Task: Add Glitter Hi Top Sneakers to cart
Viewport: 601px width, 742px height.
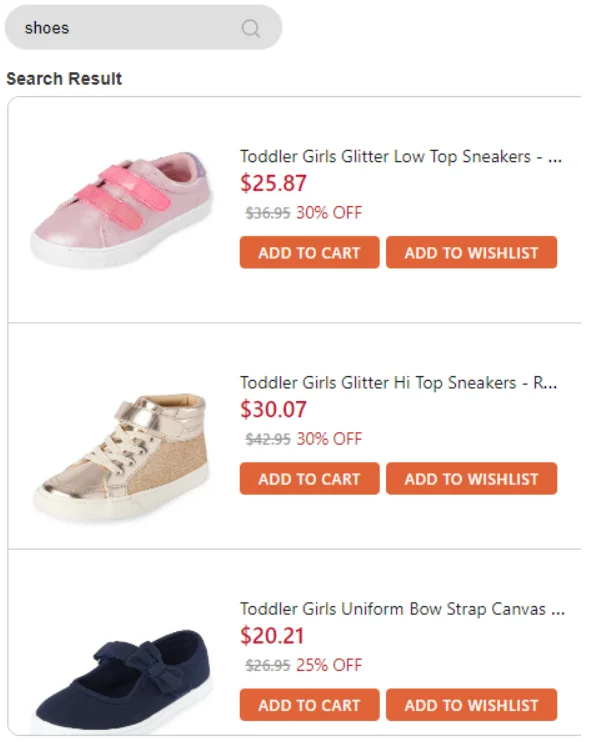Action: (309, 478)
